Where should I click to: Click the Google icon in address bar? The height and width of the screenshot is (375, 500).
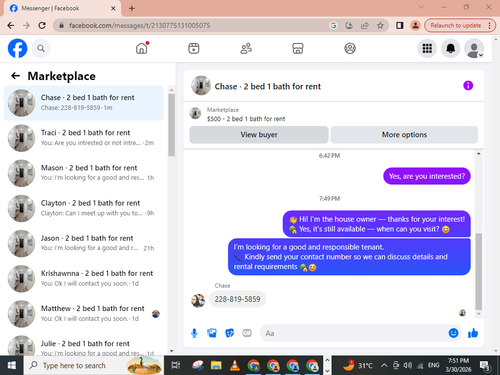(333, 25)
